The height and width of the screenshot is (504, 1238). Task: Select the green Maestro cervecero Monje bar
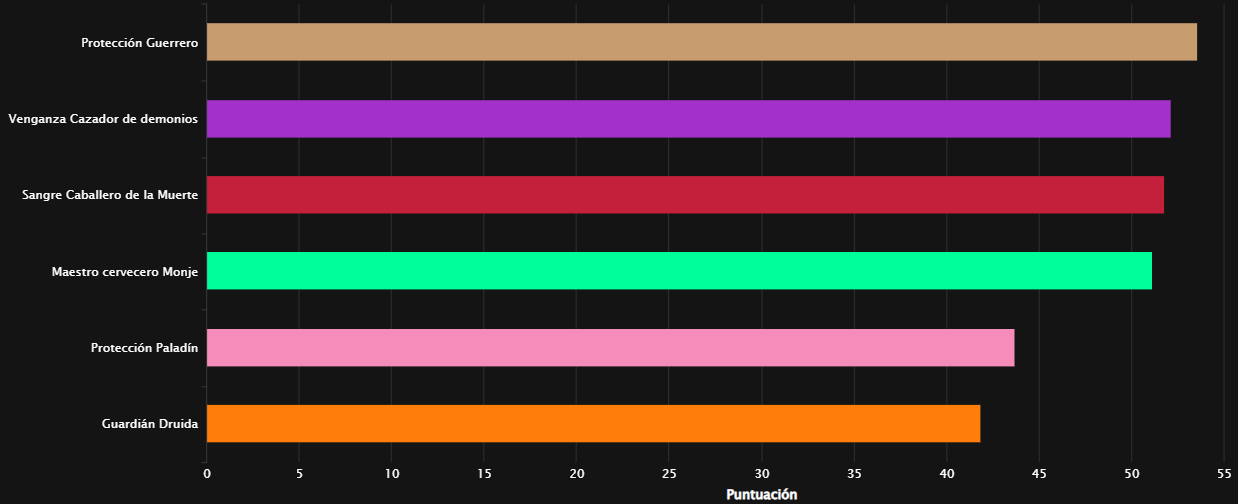(679, 271)
